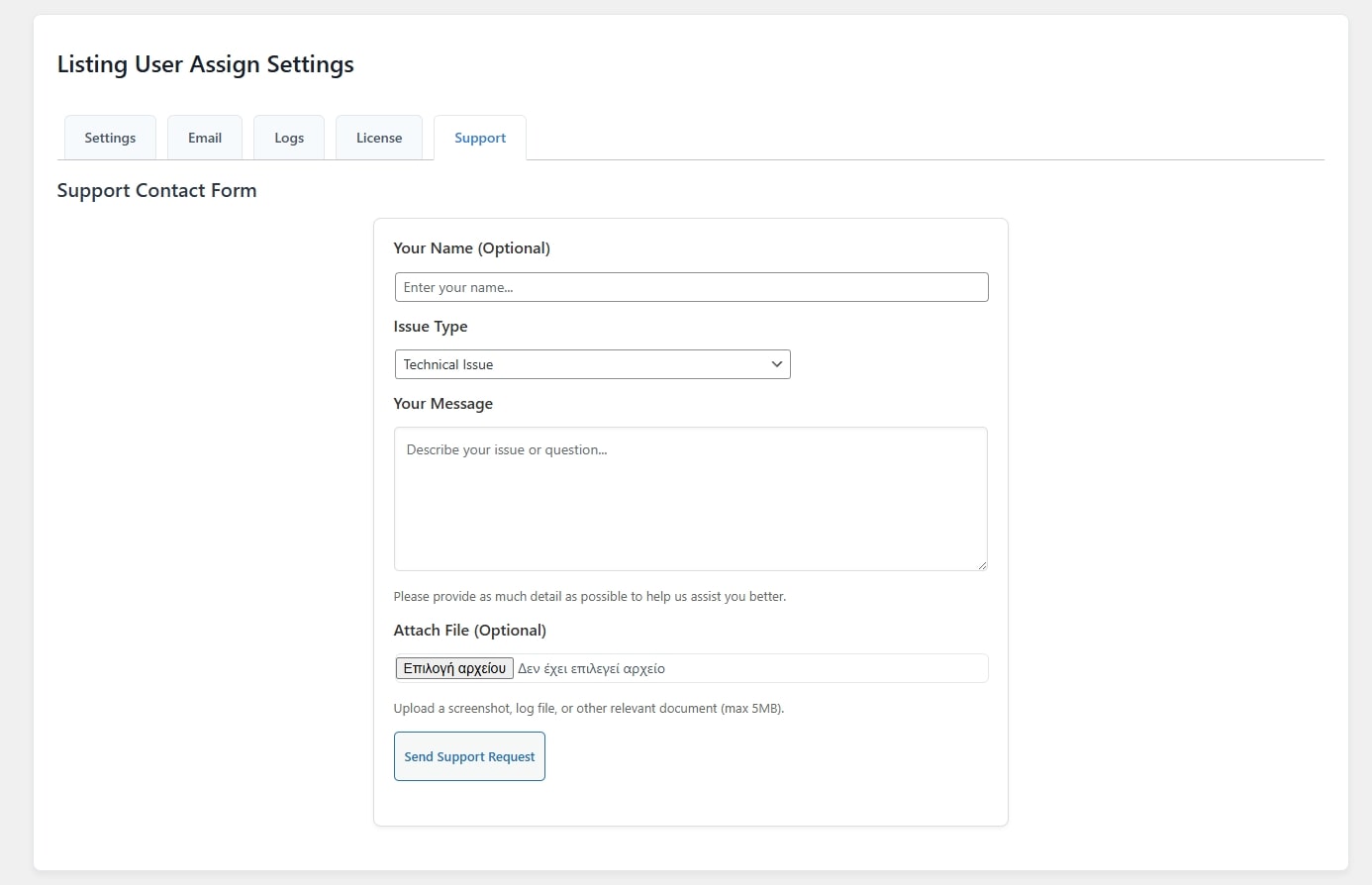This screenshot has height=885, width=1372.
Task: Focus the Enter your name field
Action: [x=691, y=287]
